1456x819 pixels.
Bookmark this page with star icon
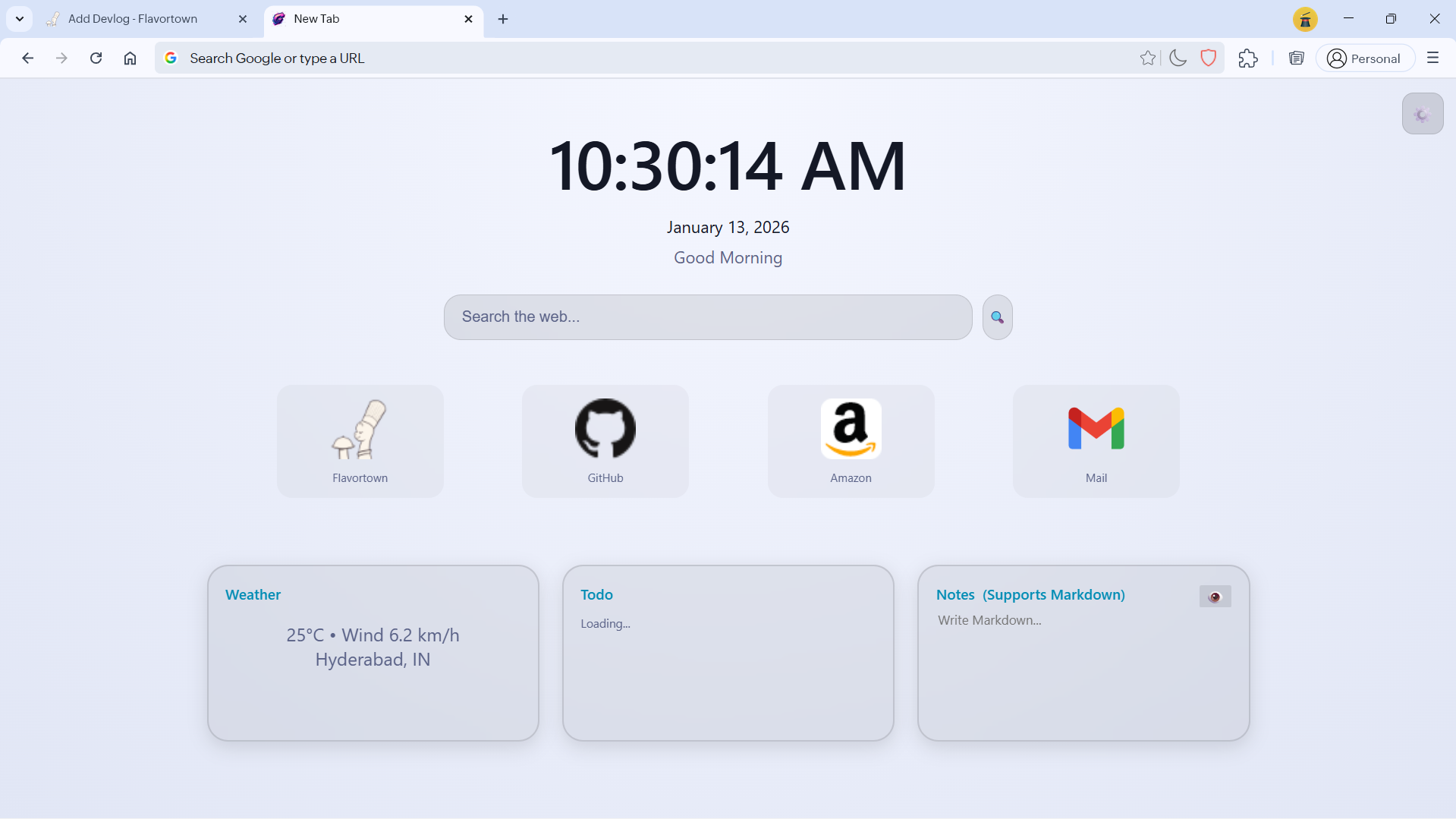click(1147, 58)
